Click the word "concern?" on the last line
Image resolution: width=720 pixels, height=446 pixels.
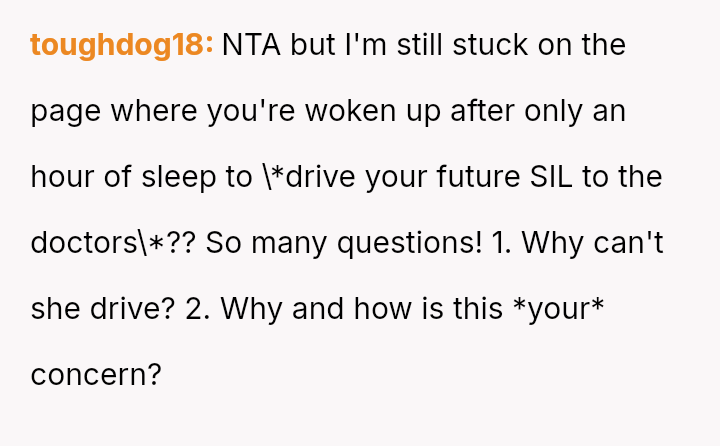[x=96, y=374]
